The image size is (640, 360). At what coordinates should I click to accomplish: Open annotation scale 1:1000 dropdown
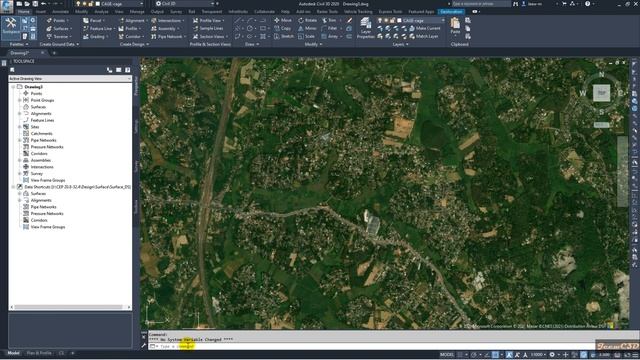[538, 355]
